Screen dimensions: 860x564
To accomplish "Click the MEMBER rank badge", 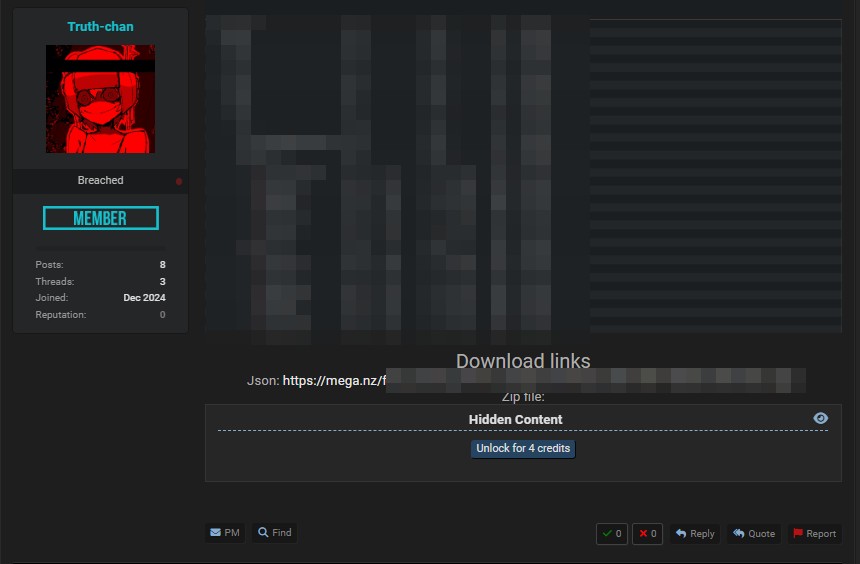I will coord(100,218).
